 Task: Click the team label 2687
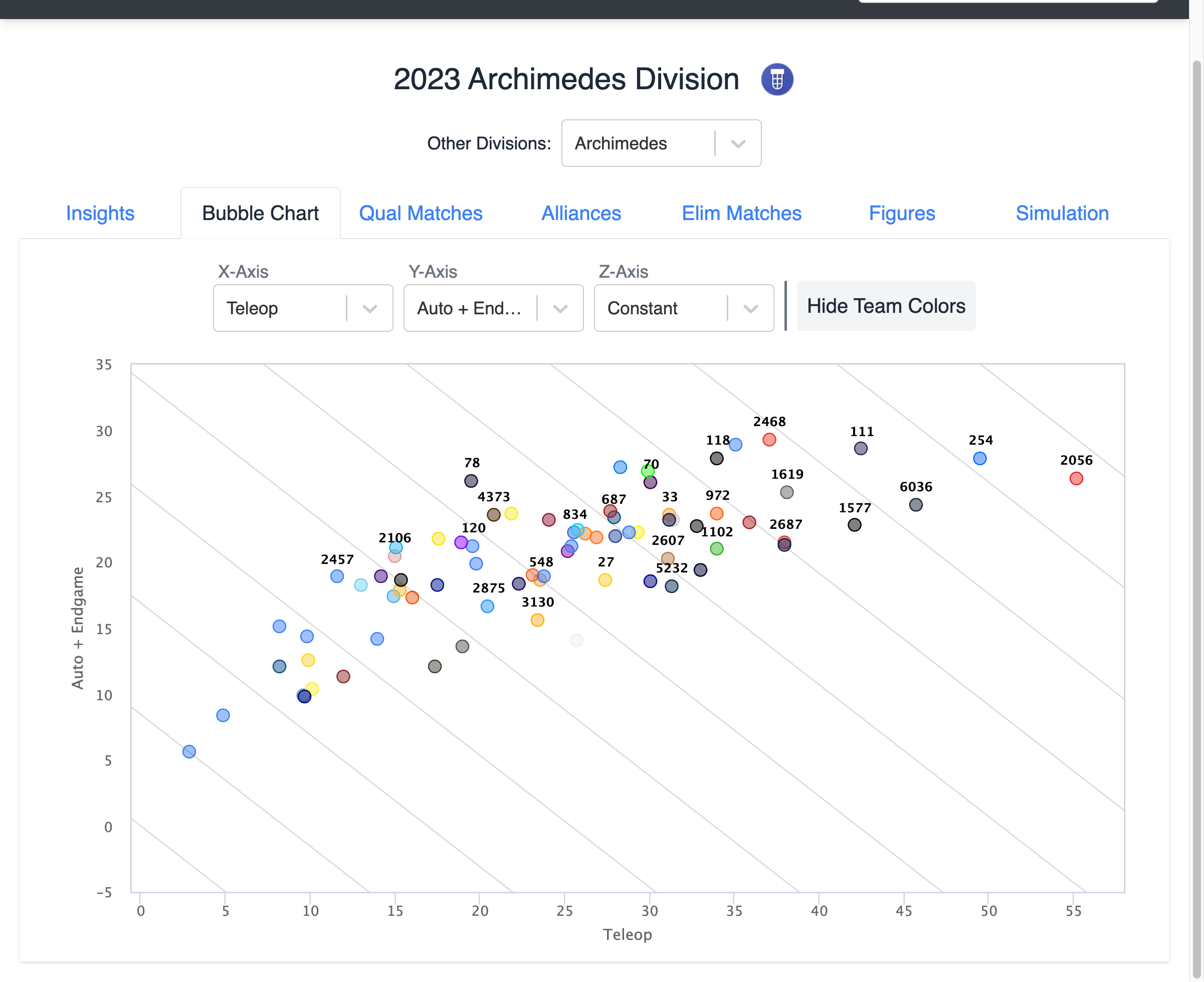(785, 524)
